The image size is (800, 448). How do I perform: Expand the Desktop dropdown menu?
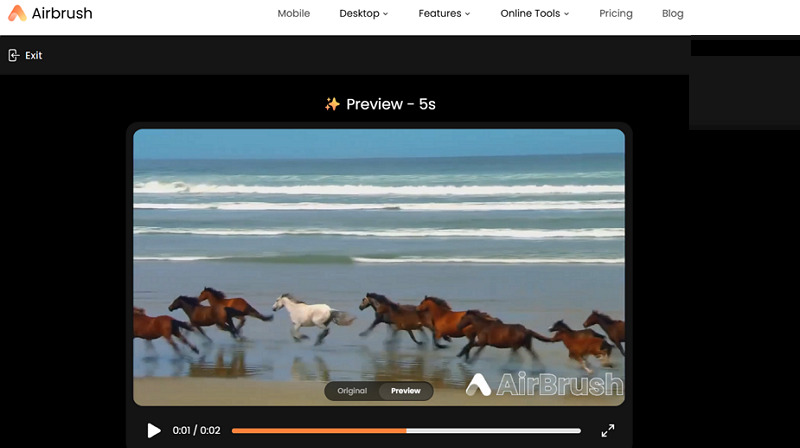click(364, 14)
